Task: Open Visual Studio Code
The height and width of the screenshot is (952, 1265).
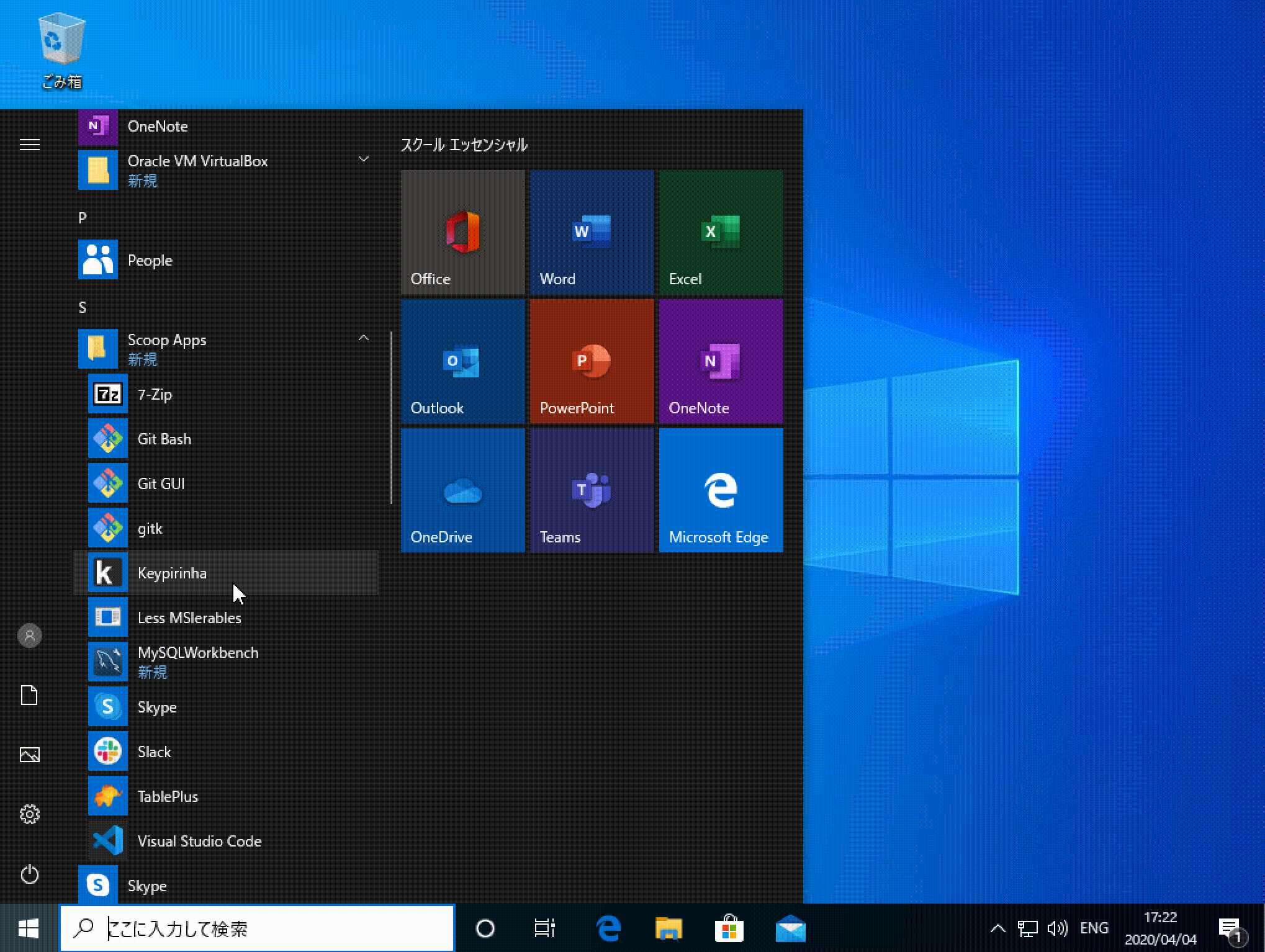Action: tap(199, 841)
